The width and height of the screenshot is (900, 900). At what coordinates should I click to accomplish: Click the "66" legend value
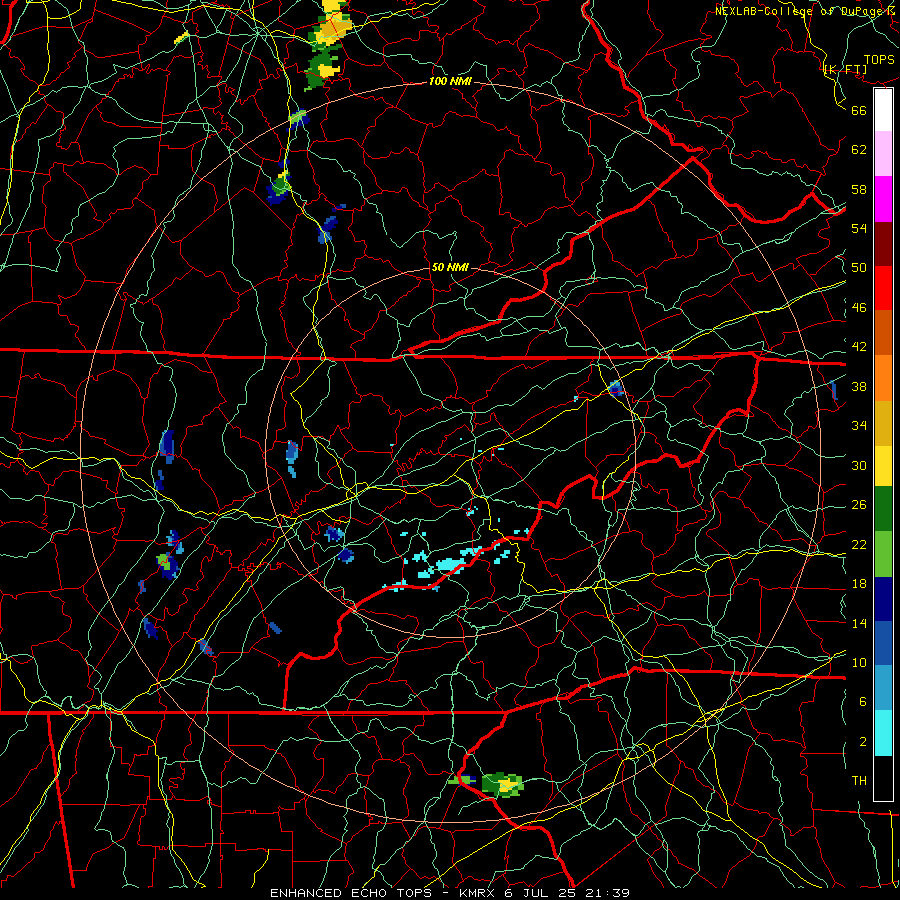coord(859,110)
